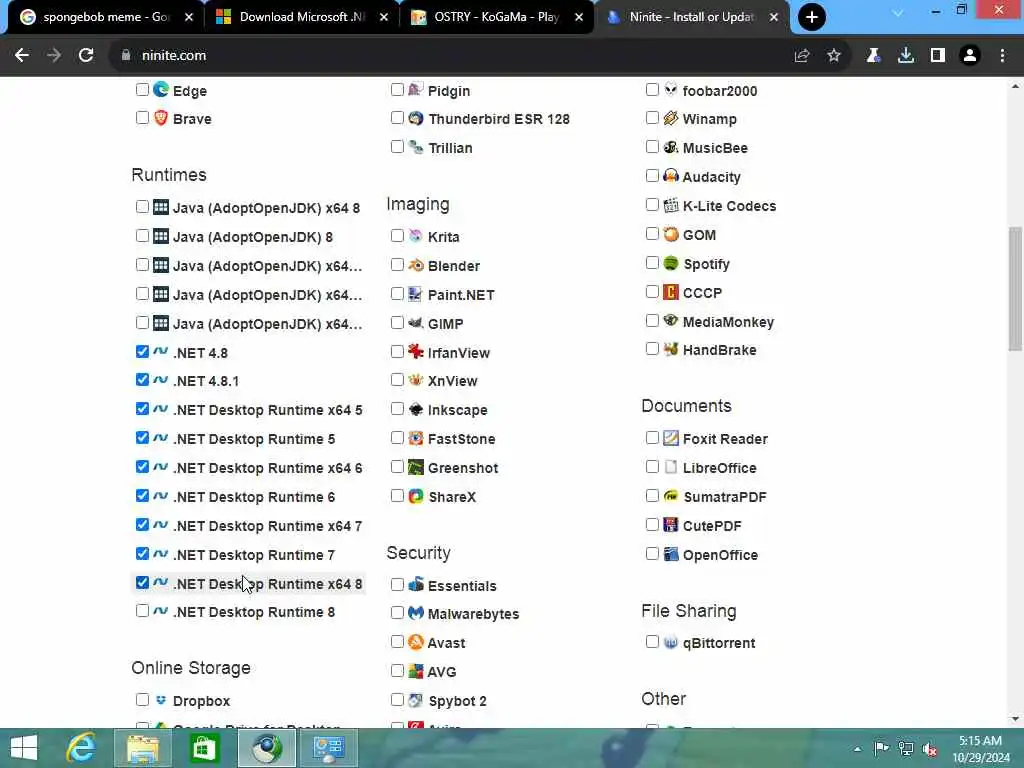This screenshot has height=768, width=1024.
Task: Show hidden system tray icons
Action: 857,749
